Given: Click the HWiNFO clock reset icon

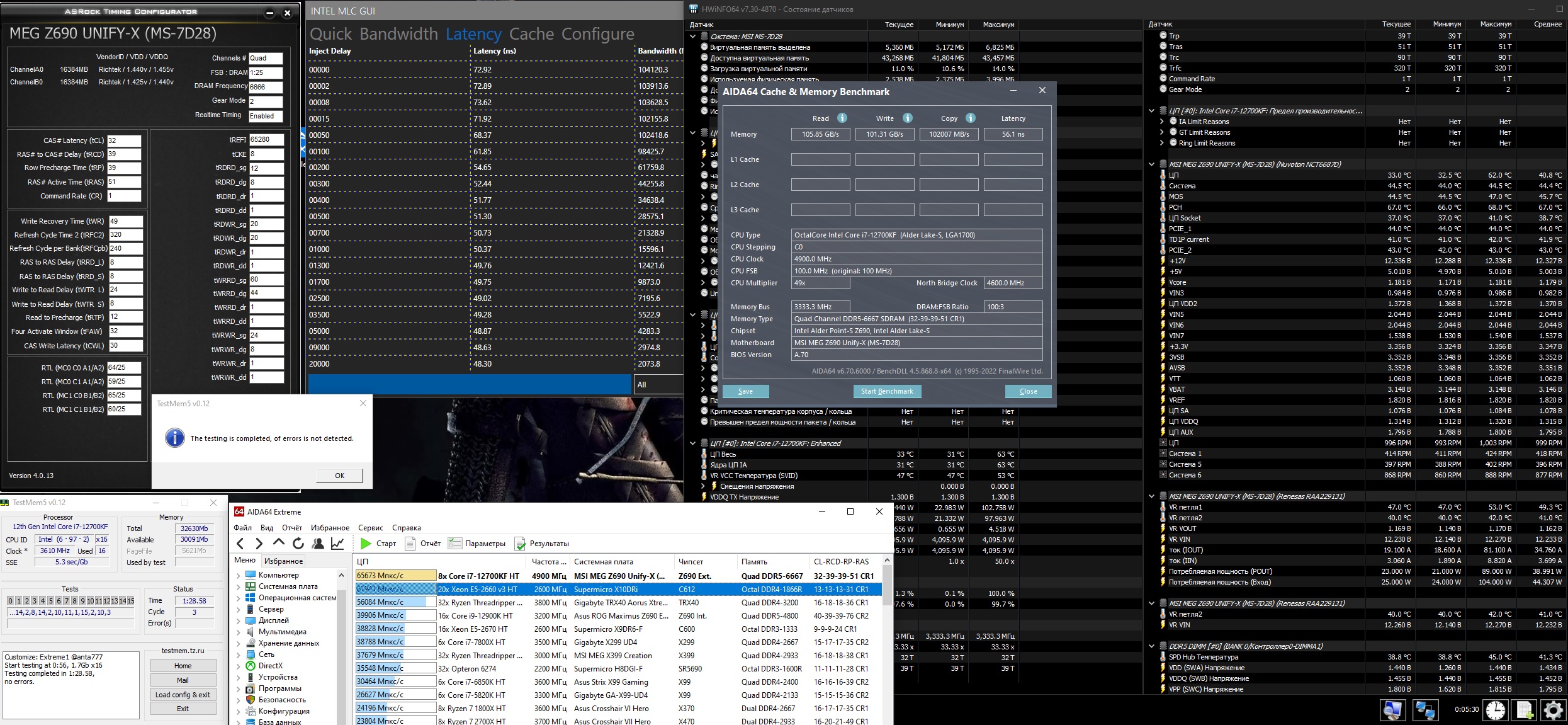Looking at the screenshot, I should tap(1495, 710).
